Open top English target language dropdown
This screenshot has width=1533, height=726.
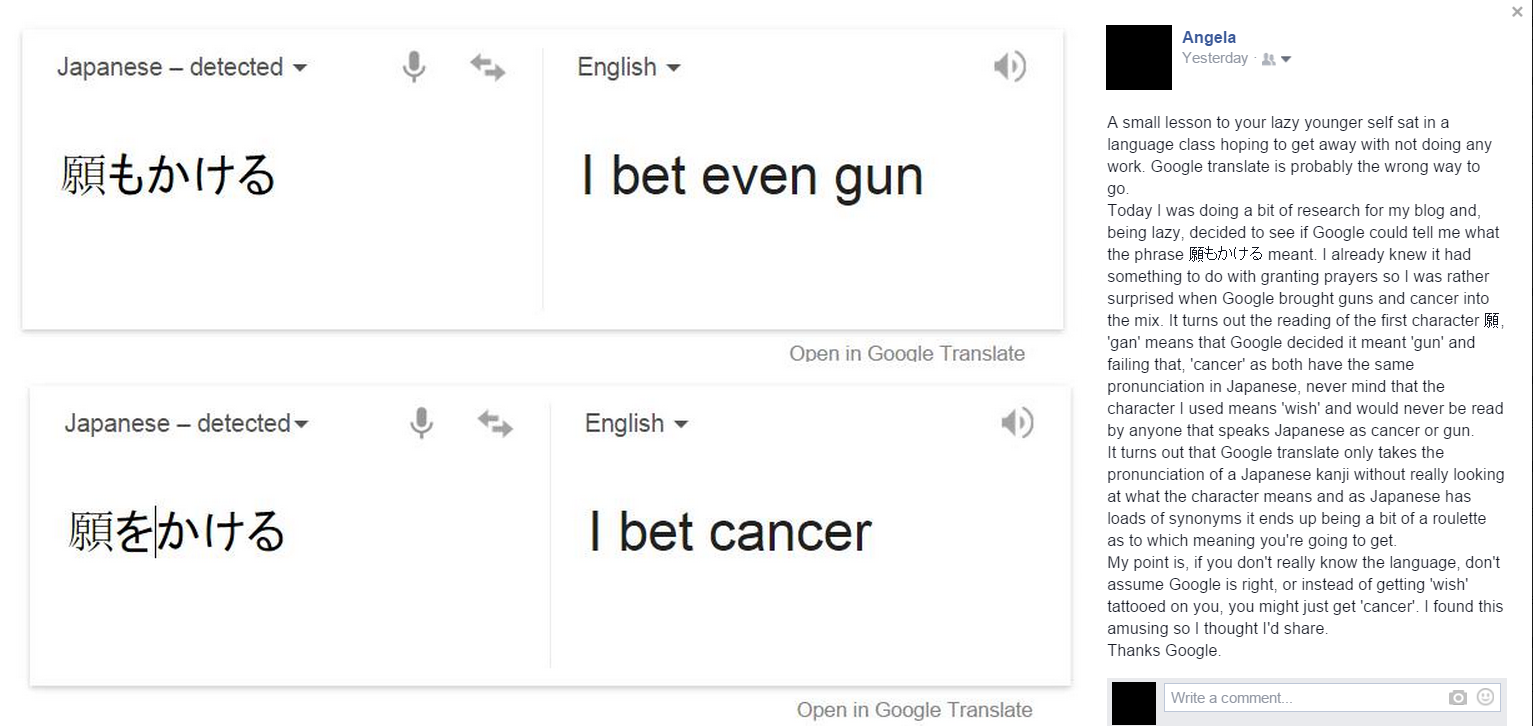[x=629, y=67]
